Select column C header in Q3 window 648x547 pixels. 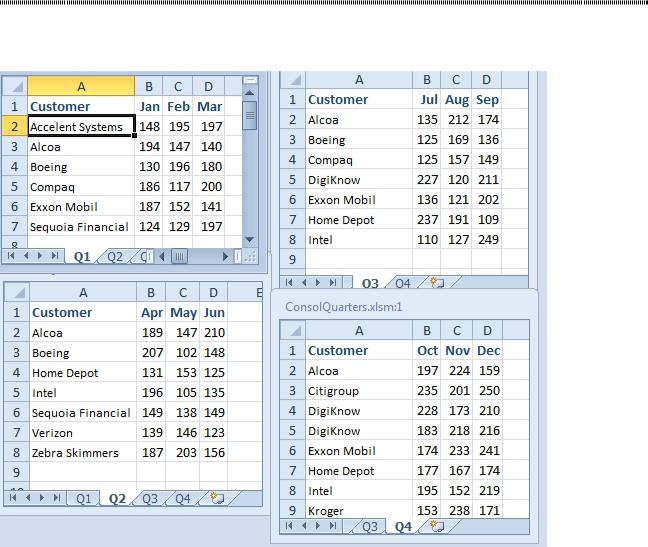(x=456, y=80)
